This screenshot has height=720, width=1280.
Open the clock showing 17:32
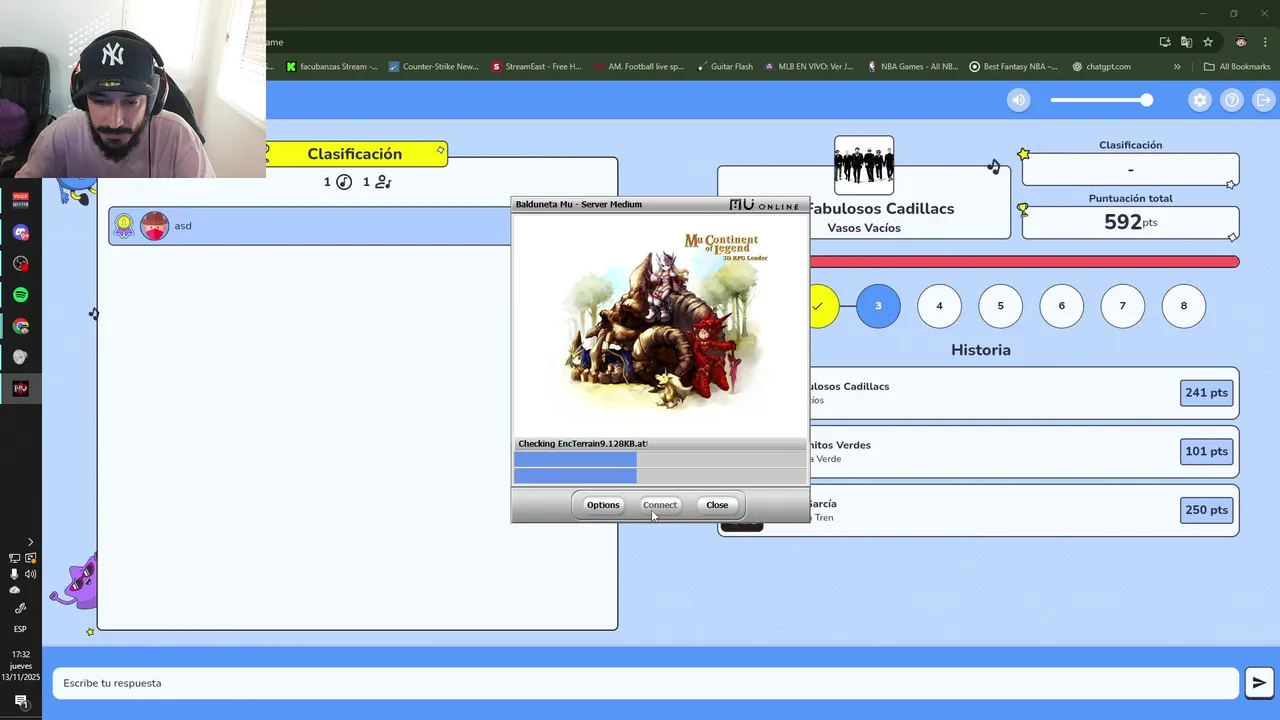[x=20, y=665]
